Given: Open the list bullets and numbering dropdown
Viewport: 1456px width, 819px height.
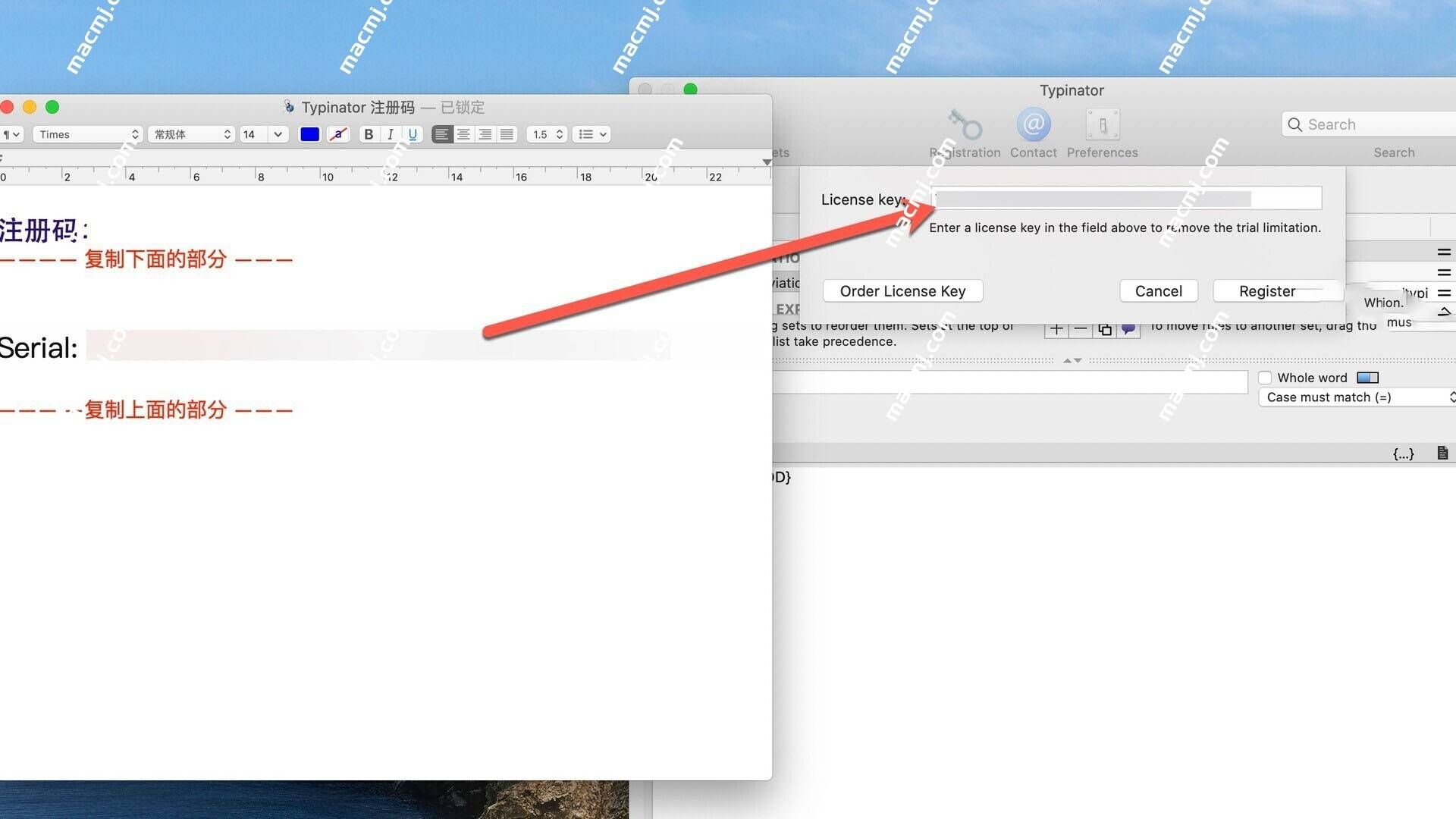Looking at the screenshot, I should tap(591, 134).
